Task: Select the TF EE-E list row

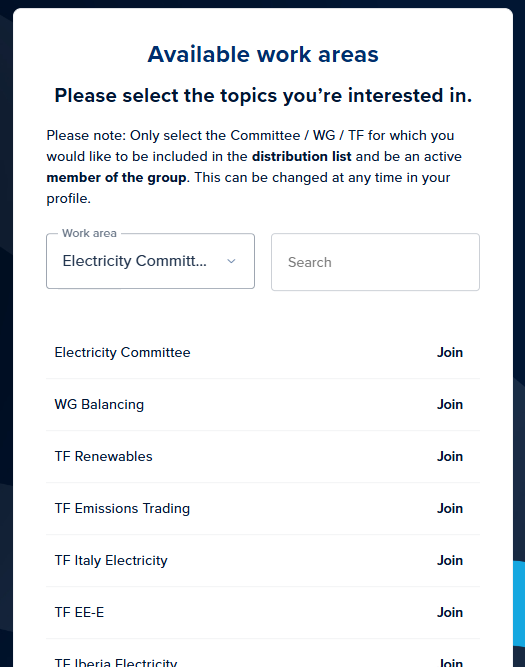Action: tap(263, 612)
